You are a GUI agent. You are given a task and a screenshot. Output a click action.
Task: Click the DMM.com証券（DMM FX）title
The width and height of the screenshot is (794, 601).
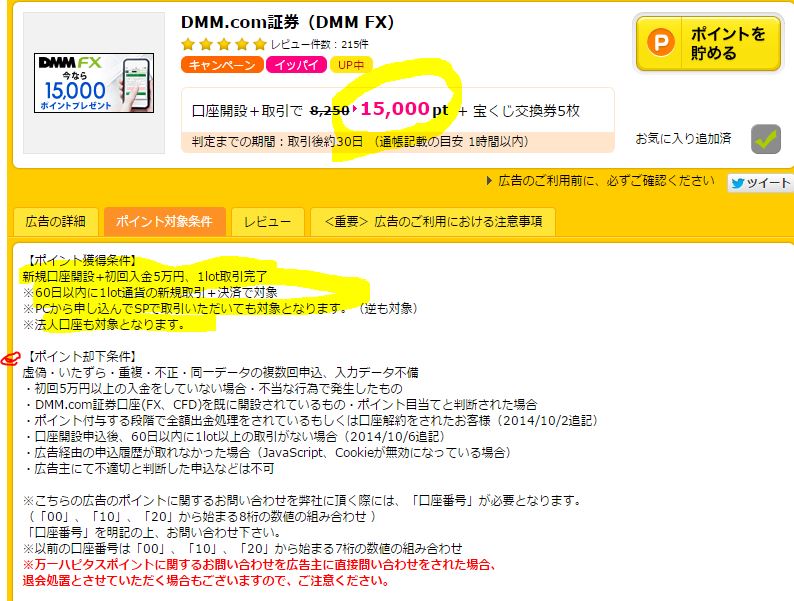288,22
